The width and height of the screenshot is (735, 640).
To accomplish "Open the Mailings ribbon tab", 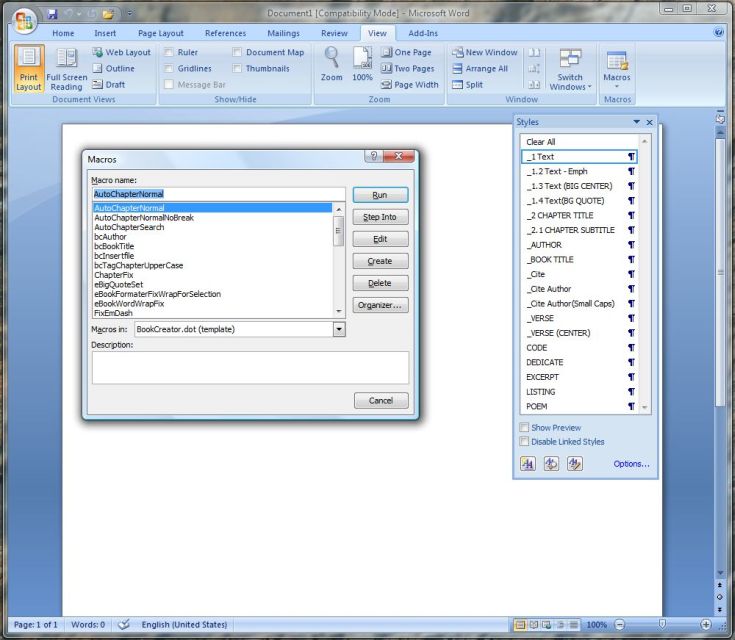I will coord(284,33).
